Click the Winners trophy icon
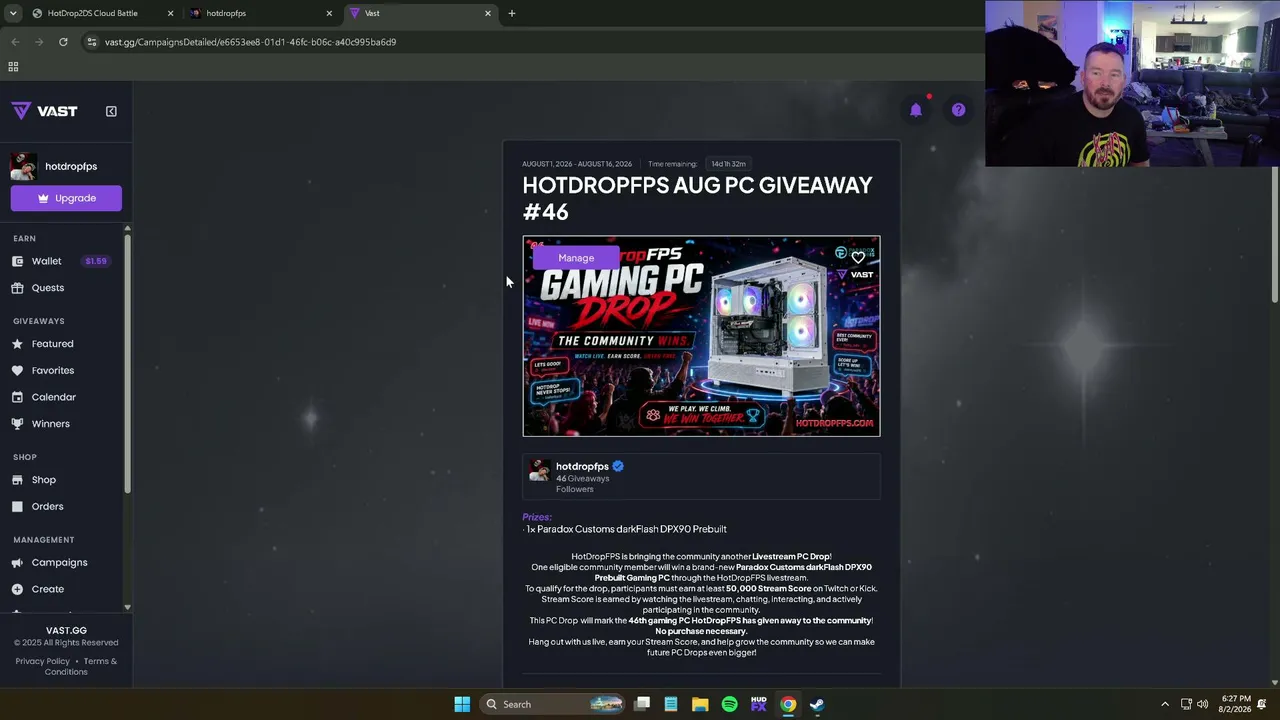1280x720 pixels. tap(17, 424)
